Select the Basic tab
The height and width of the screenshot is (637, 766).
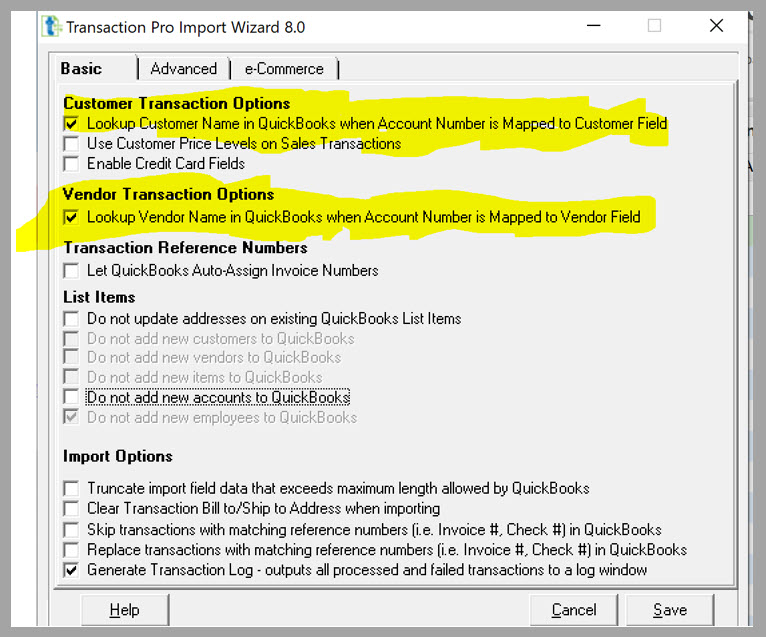click(81, 68)
